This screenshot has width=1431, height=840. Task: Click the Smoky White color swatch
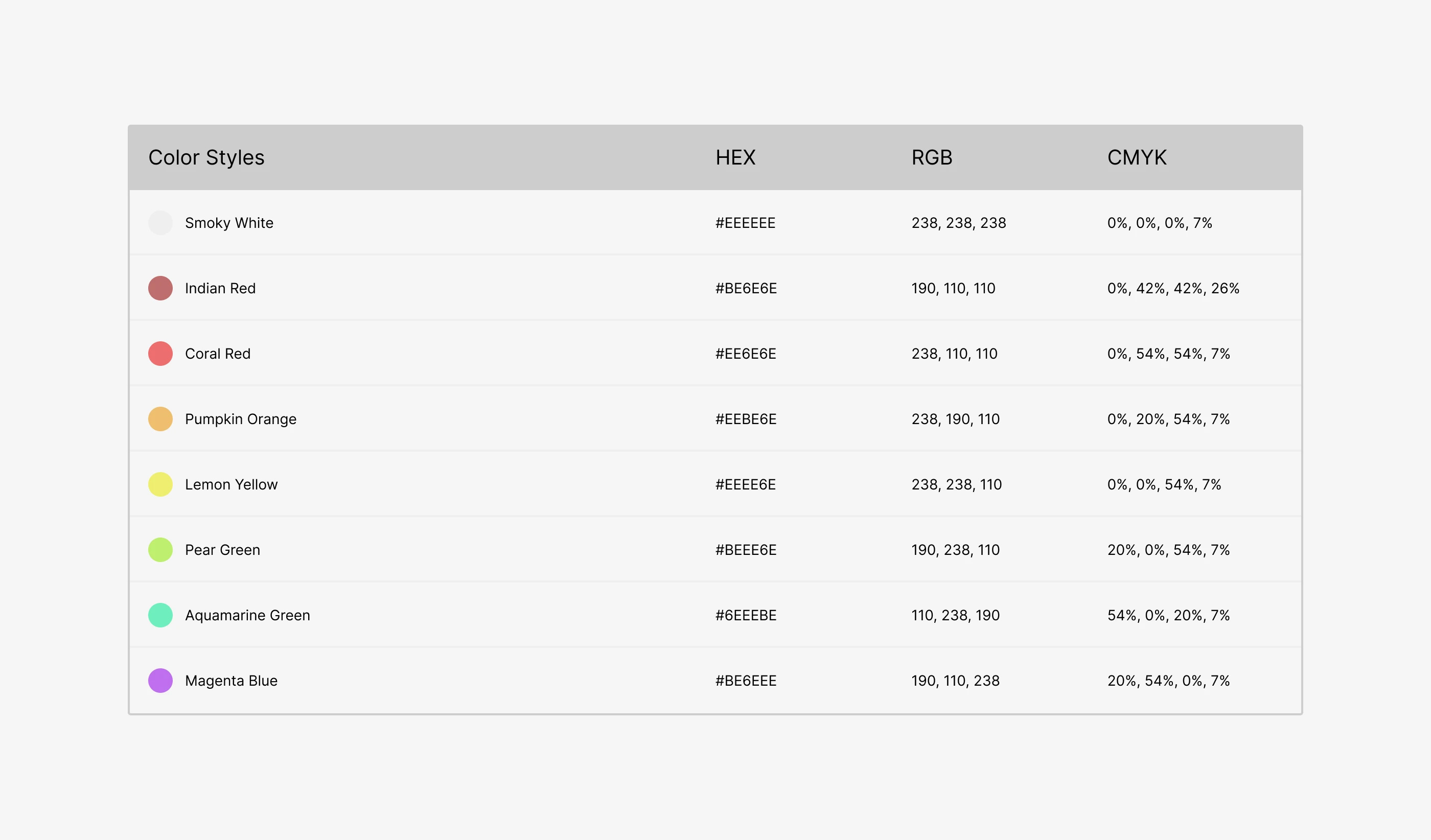coord(160,223)
